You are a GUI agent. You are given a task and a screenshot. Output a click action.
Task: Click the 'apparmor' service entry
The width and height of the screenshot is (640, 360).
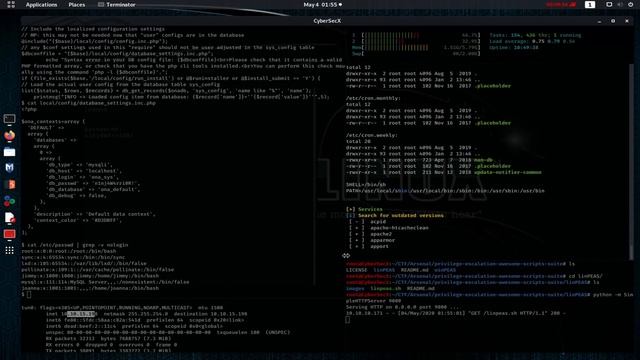(382, 240)
